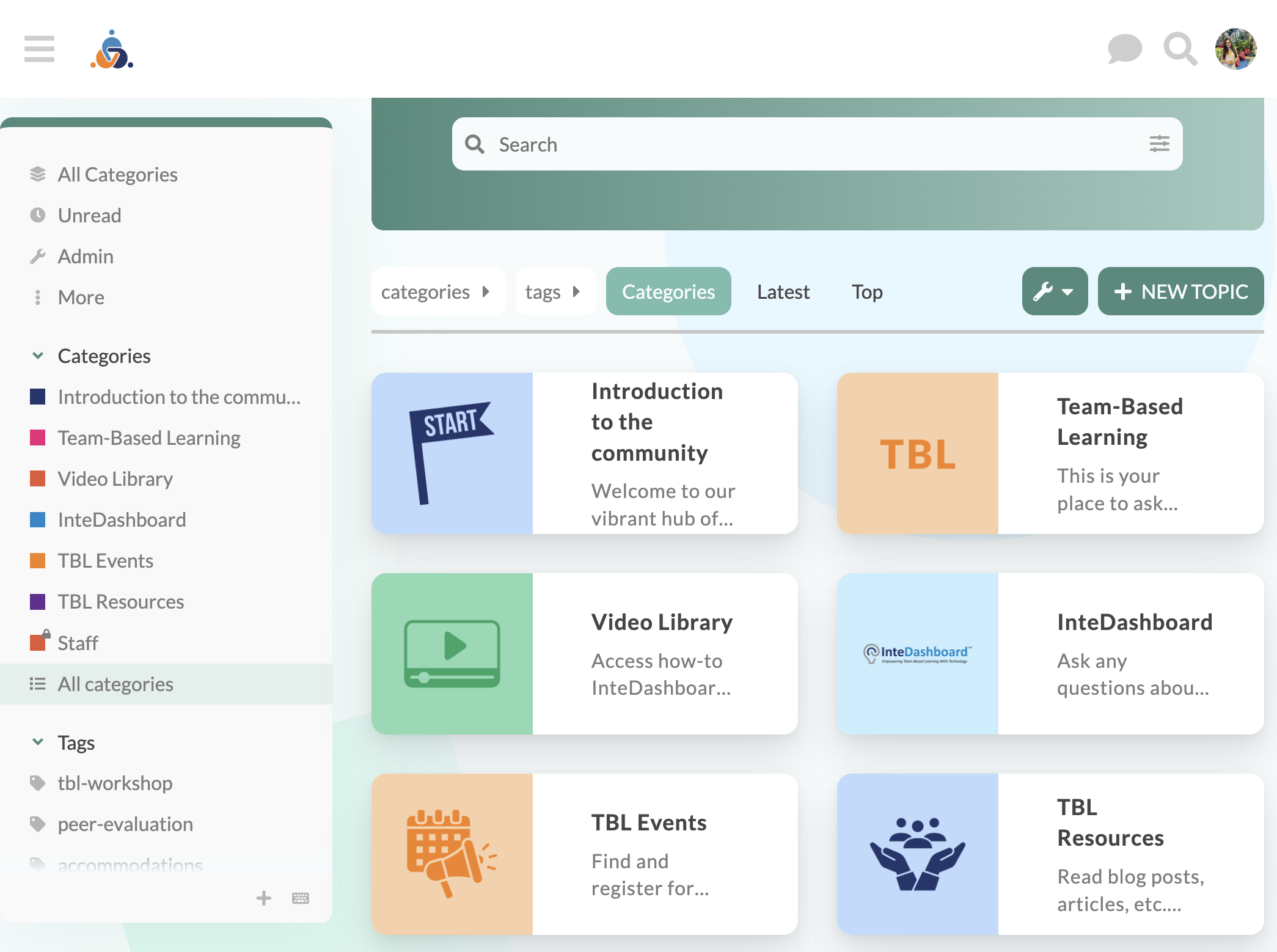Screen dimensions: 1277x952
Task: Open keyboard shortcuts icon in sidebar
Action: [x=301, y=898]
